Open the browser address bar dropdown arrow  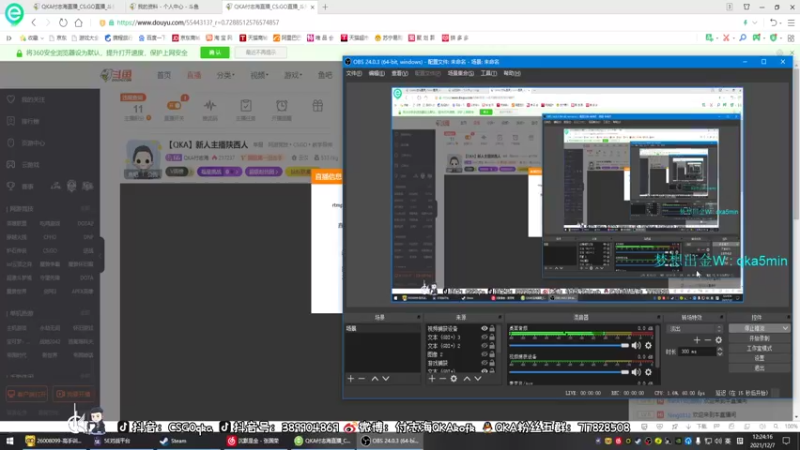(x=755, y=22)
